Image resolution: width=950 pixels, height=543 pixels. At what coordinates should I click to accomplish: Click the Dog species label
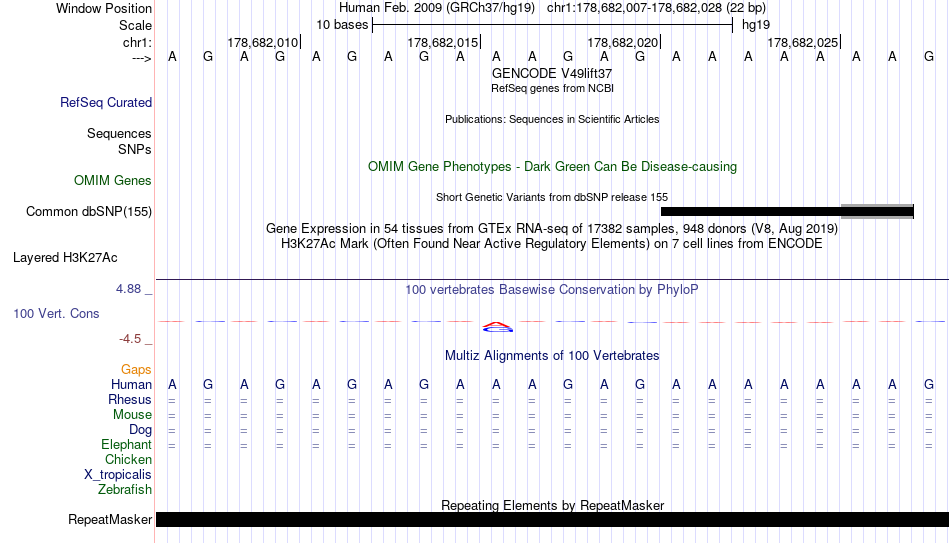140,430
